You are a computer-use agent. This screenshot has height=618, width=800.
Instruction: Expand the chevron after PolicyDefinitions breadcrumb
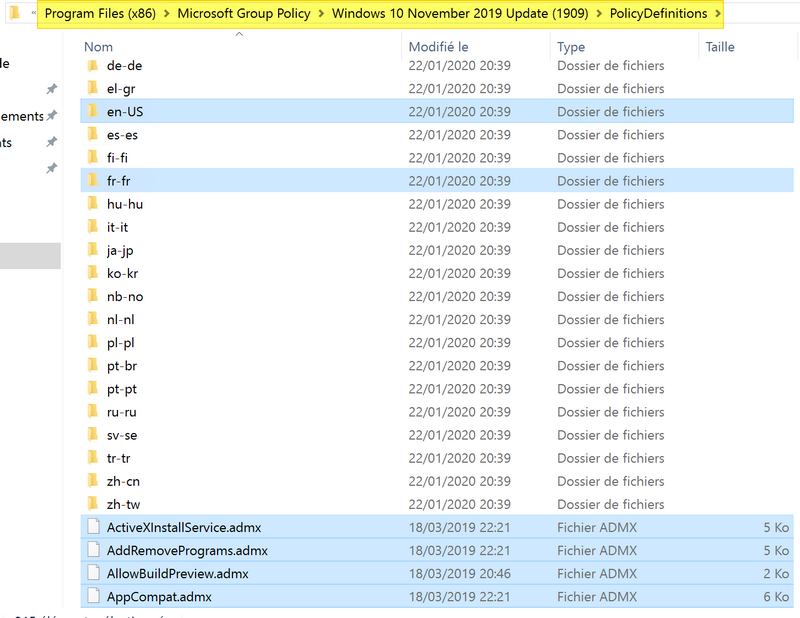point(717,14)
